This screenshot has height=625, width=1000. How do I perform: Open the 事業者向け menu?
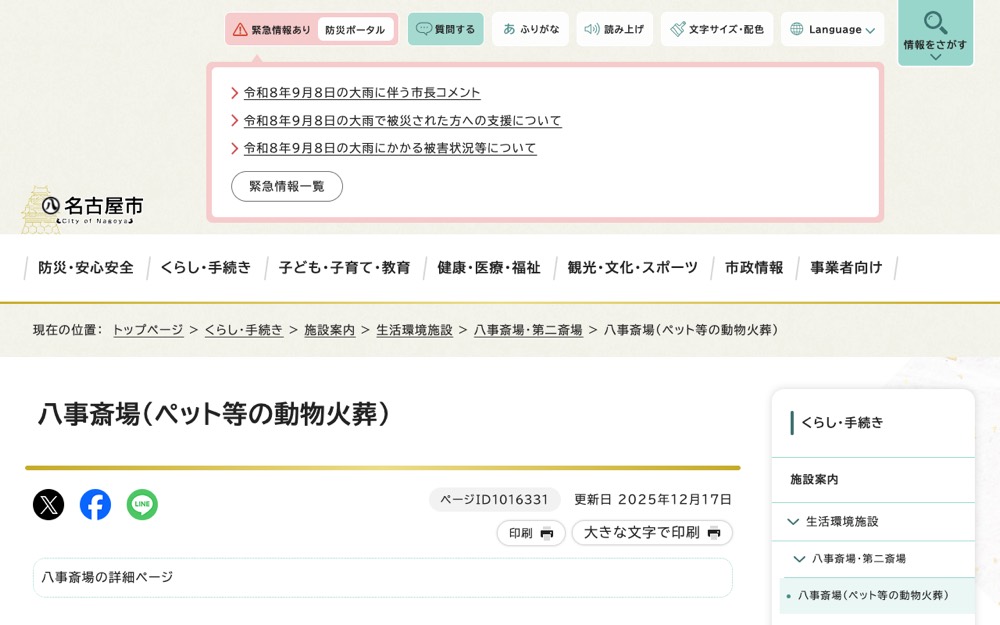pos(846,268)
